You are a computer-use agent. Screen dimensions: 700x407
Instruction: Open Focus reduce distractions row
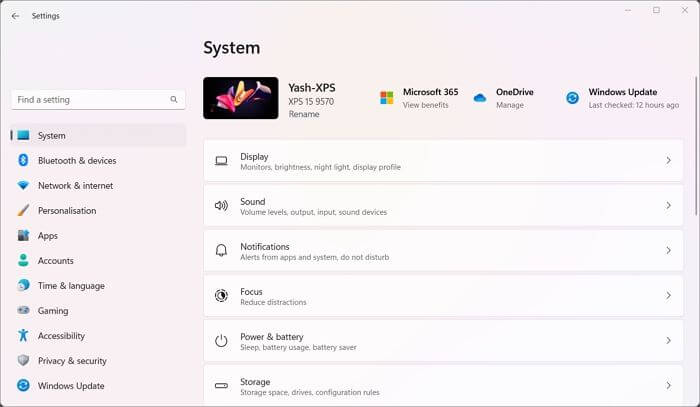(x=443, y=295)
